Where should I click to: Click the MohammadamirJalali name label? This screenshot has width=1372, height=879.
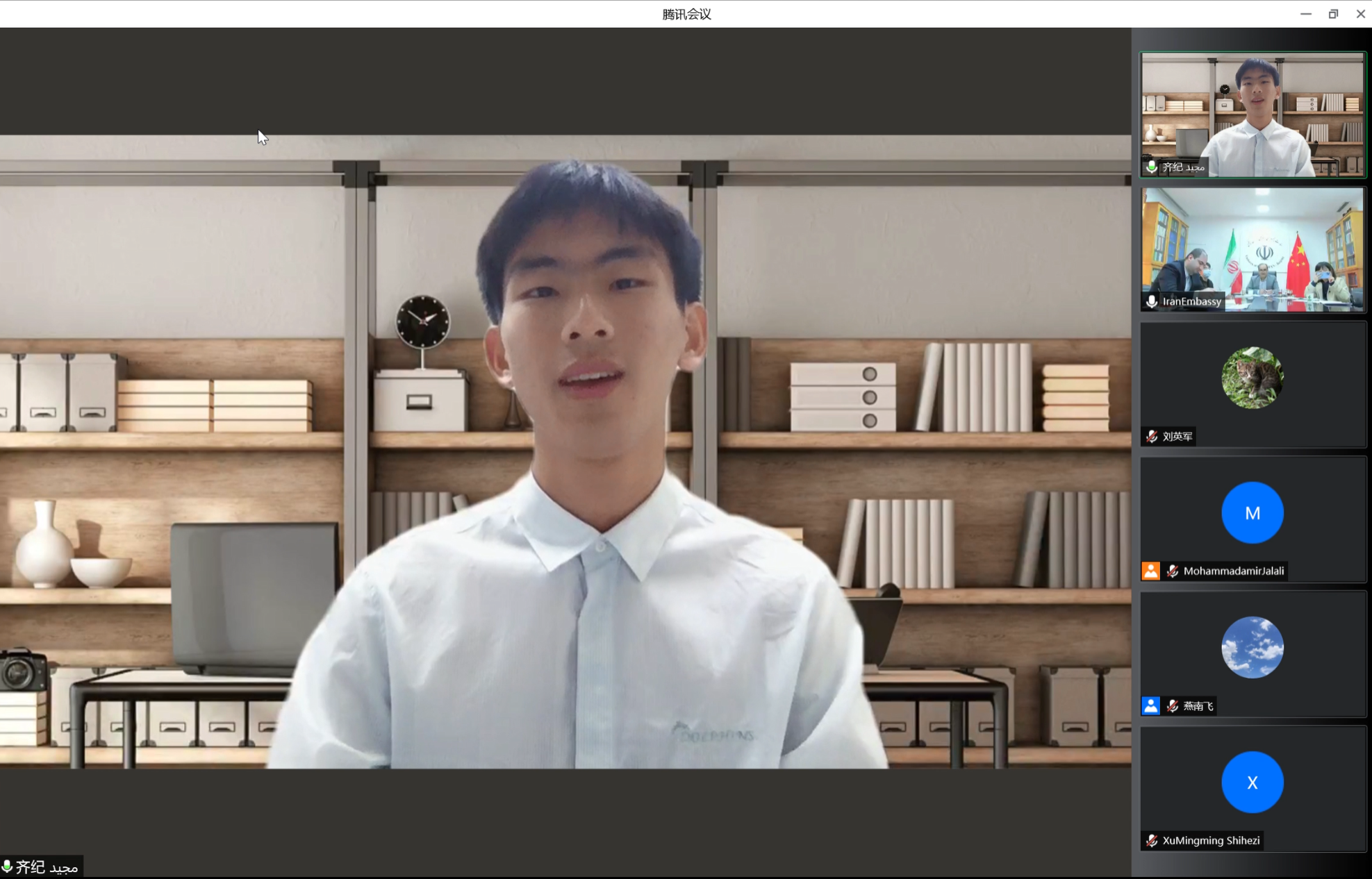tap(1233, 571)
